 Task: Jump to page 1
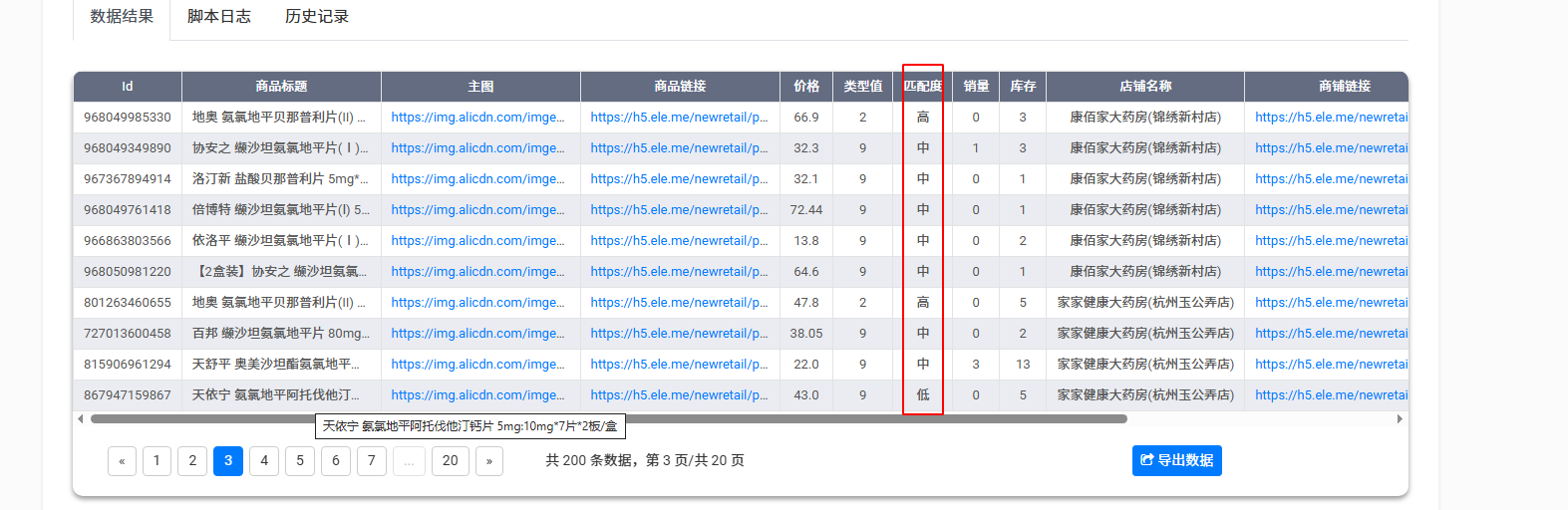[157, 460]
